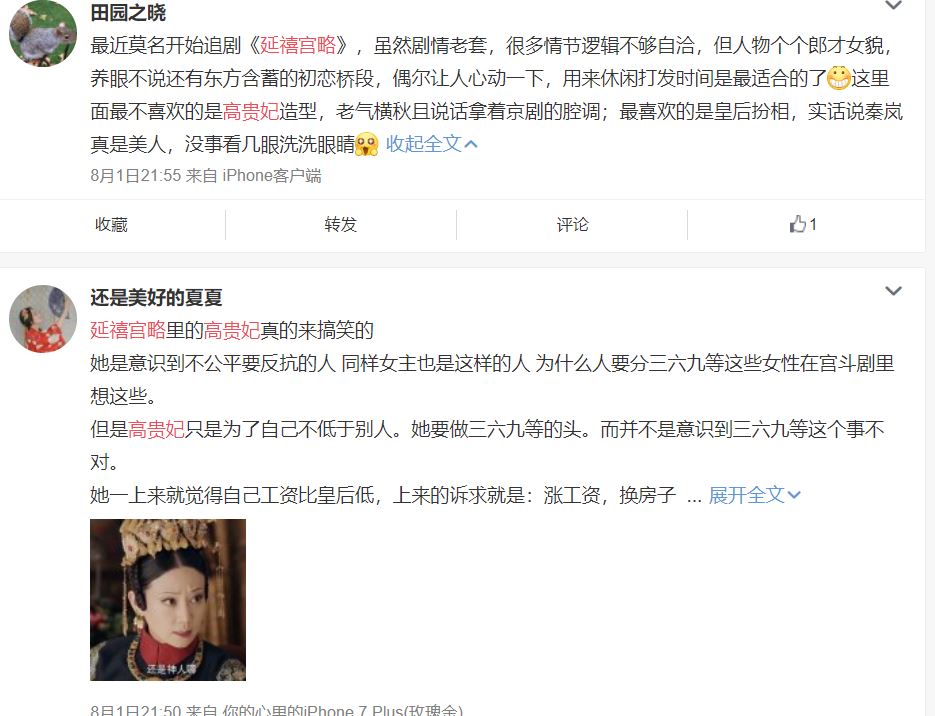
Task: Open the 高贵妃 link in first post
Action: (250, 111)
